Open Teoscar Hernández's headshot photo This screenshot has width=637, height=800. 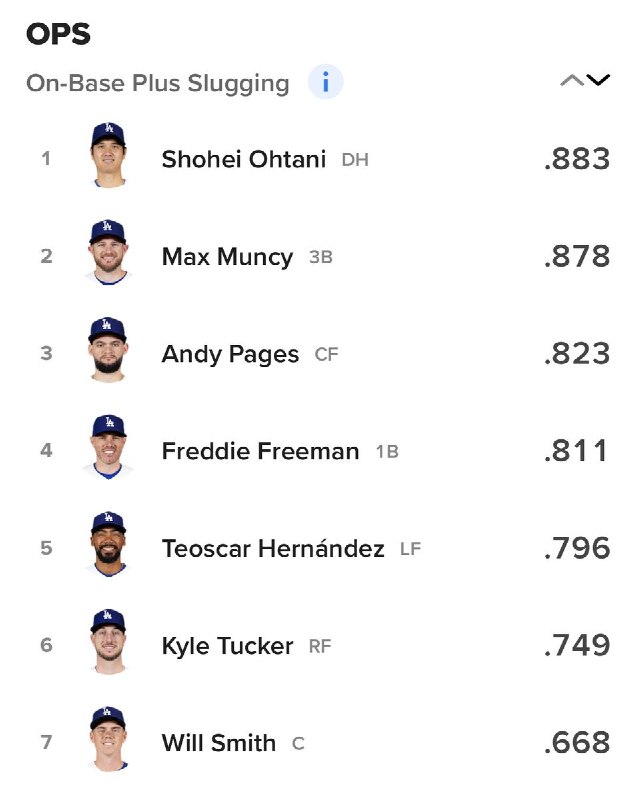click(x=108, y=544)
